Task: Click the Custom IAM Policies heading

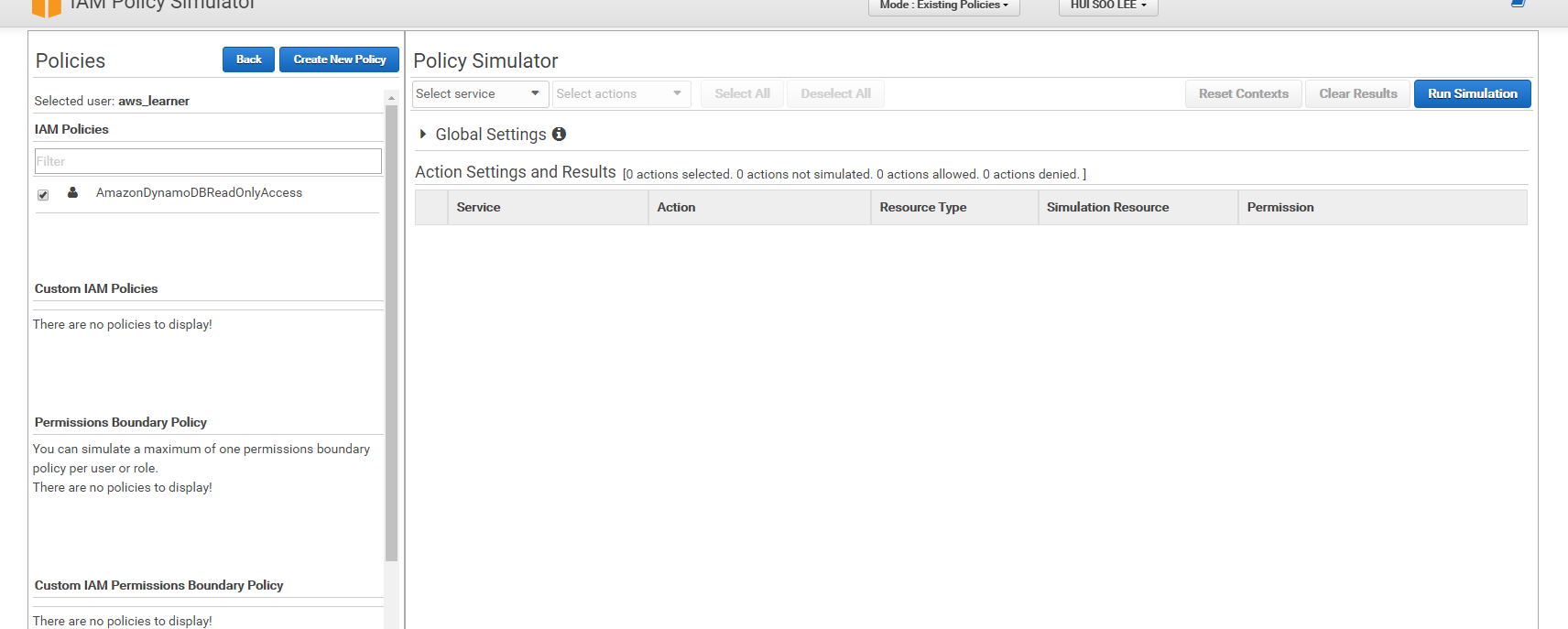Action: [96, 288]
